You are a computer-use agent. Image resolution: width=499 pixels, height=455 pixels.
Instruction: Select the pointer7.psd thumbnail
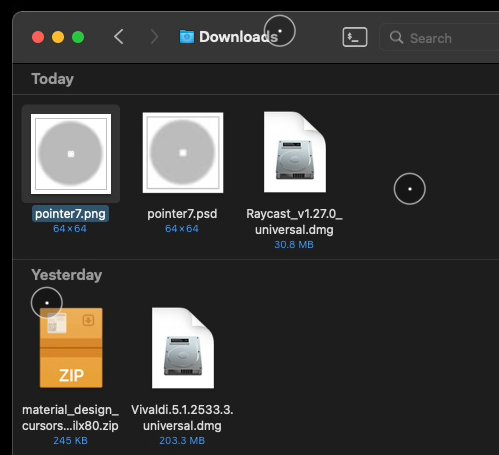[183, 152]
